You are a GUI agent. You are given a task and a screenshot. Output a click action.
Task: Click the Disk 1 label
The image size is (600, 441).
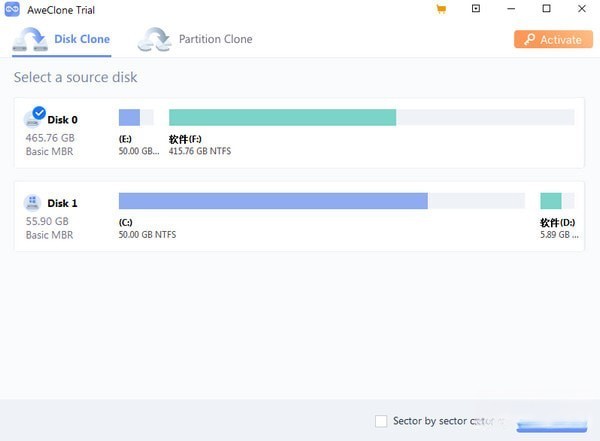point(62,203)
